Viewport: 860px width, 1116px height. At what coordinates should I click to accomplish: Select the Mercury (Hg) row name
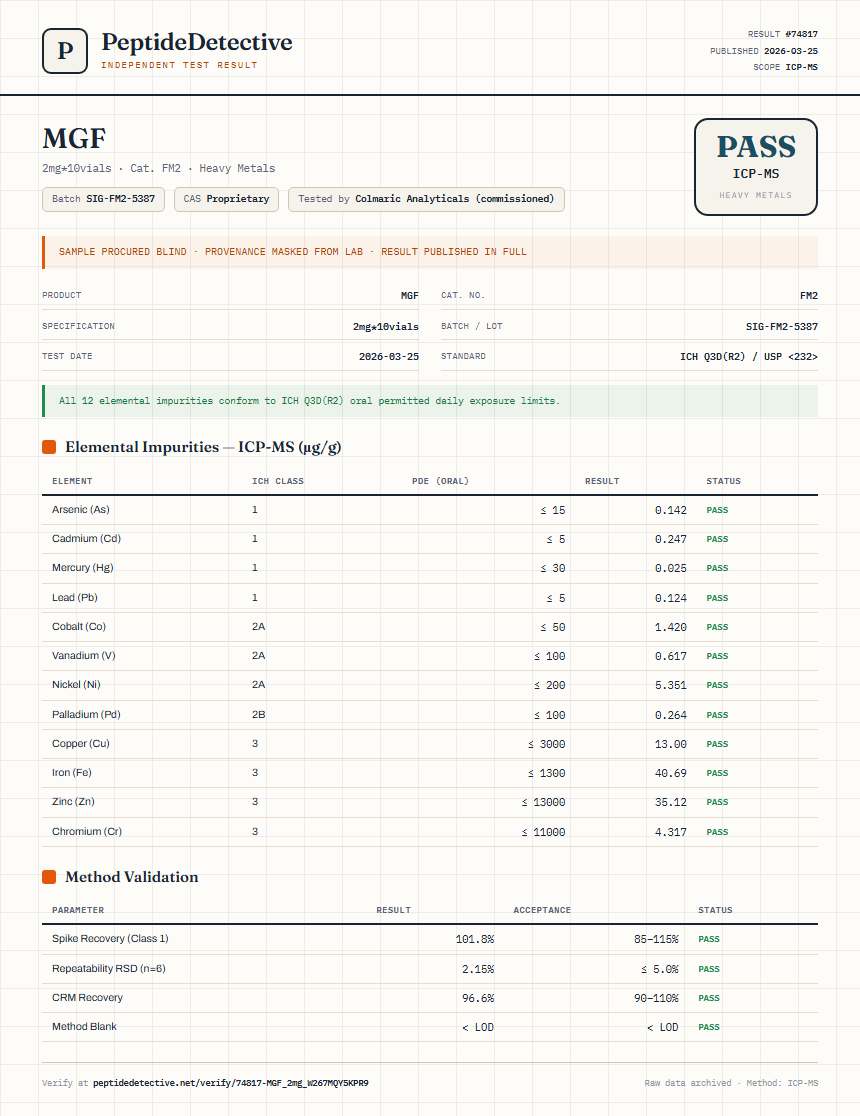[x=83, y=568]
